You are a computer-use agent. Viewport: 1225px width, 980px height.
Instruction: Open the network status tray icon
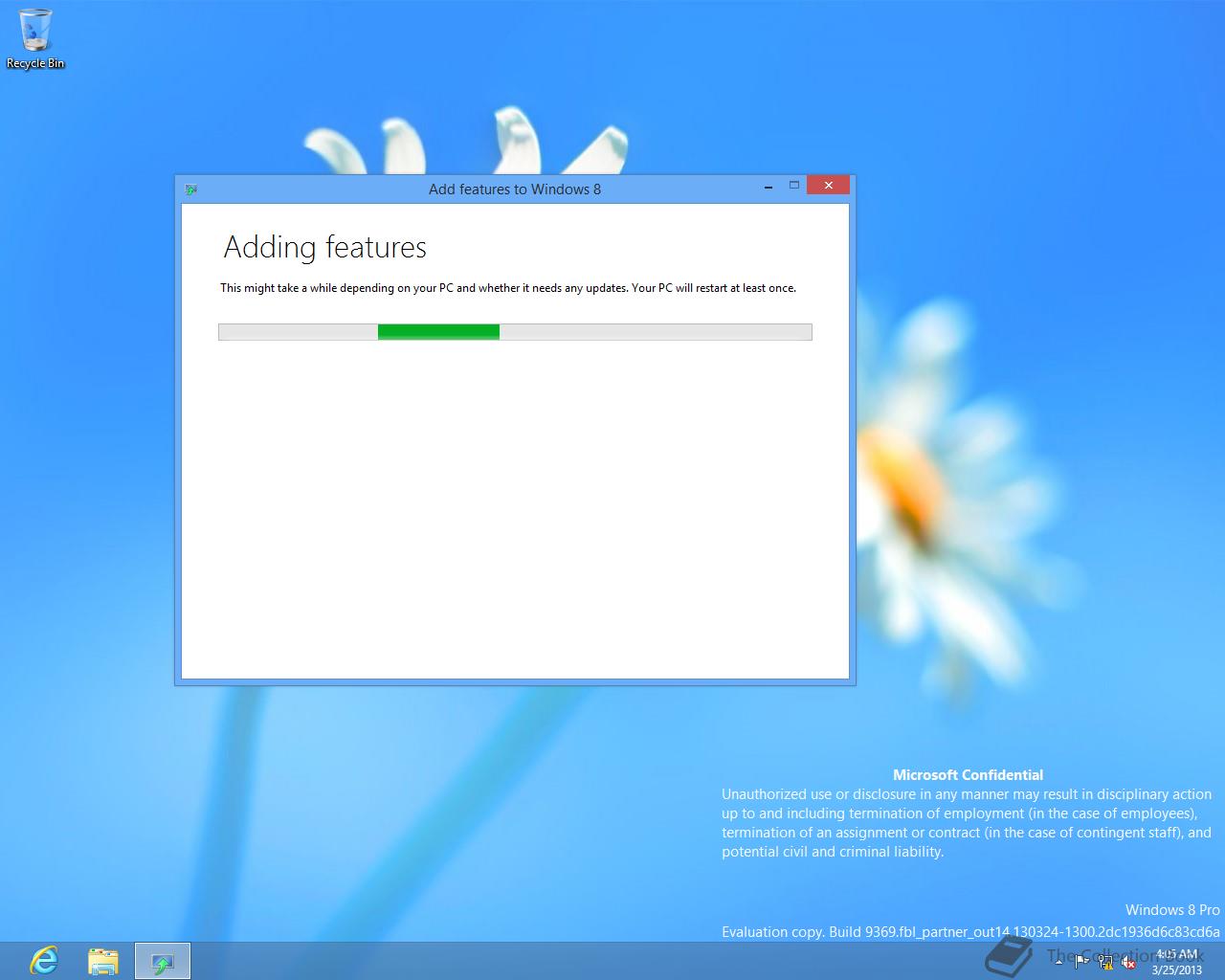[x=1105, y=962]
